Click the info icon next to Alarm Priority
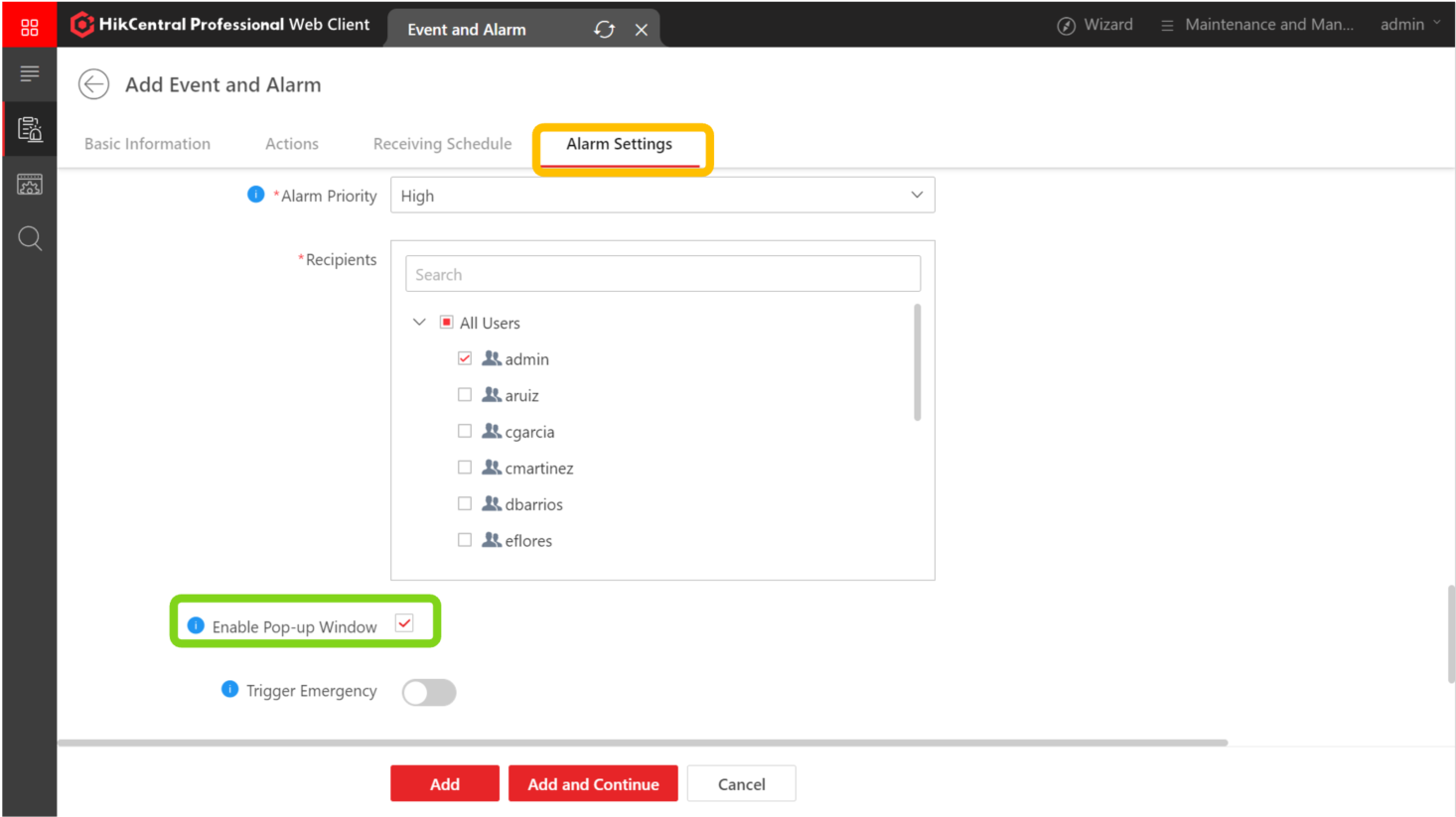 pyautogui.click(x=255, y=195)
